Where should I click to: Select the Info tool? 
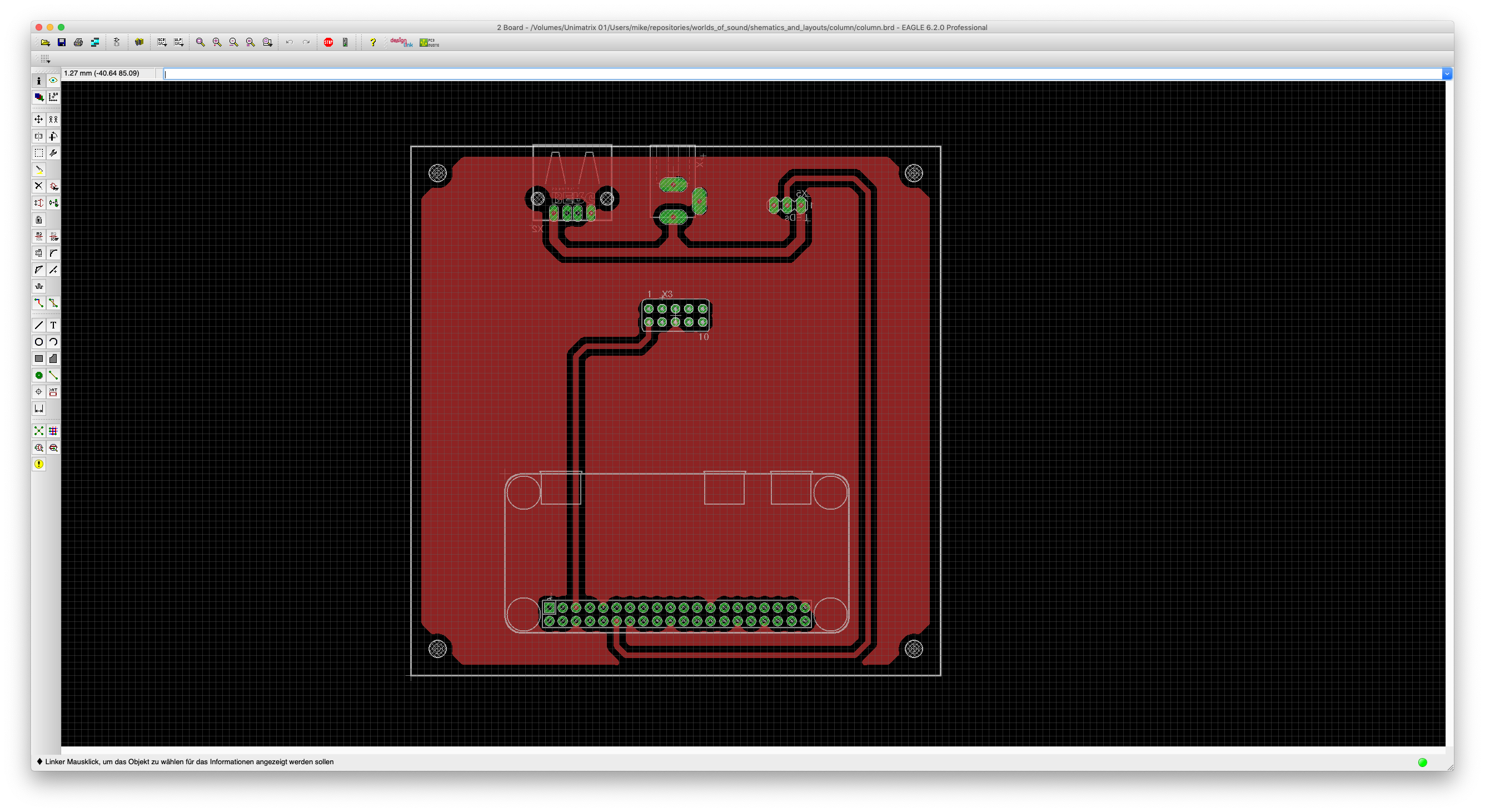pos(38,81)
